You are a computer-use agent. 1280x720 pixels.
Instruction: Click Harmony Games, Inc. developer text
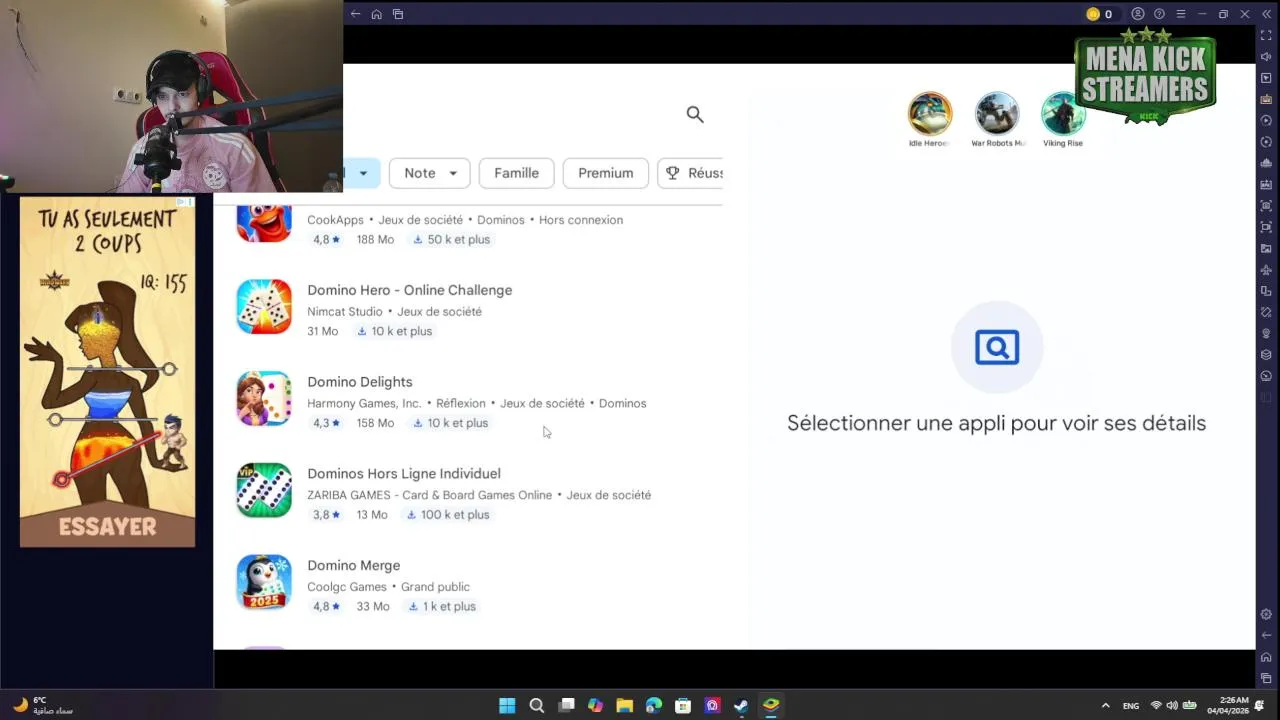pos(364,404)
